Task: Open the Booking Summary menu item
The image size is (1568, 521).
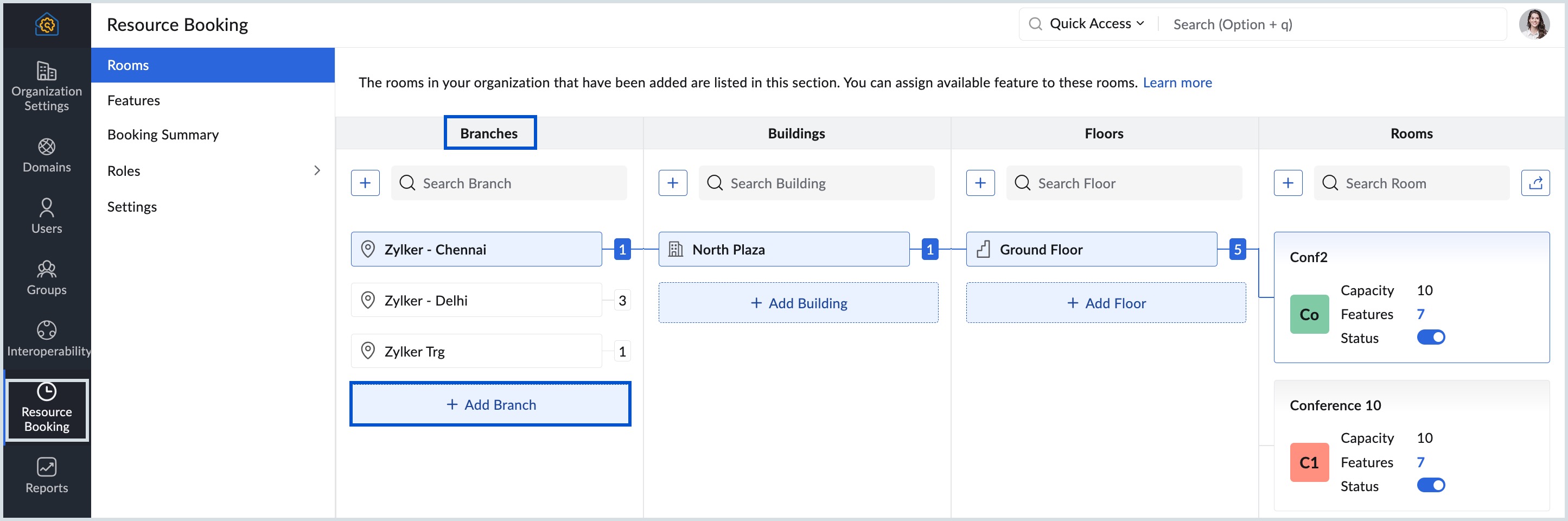Action: 163,135
